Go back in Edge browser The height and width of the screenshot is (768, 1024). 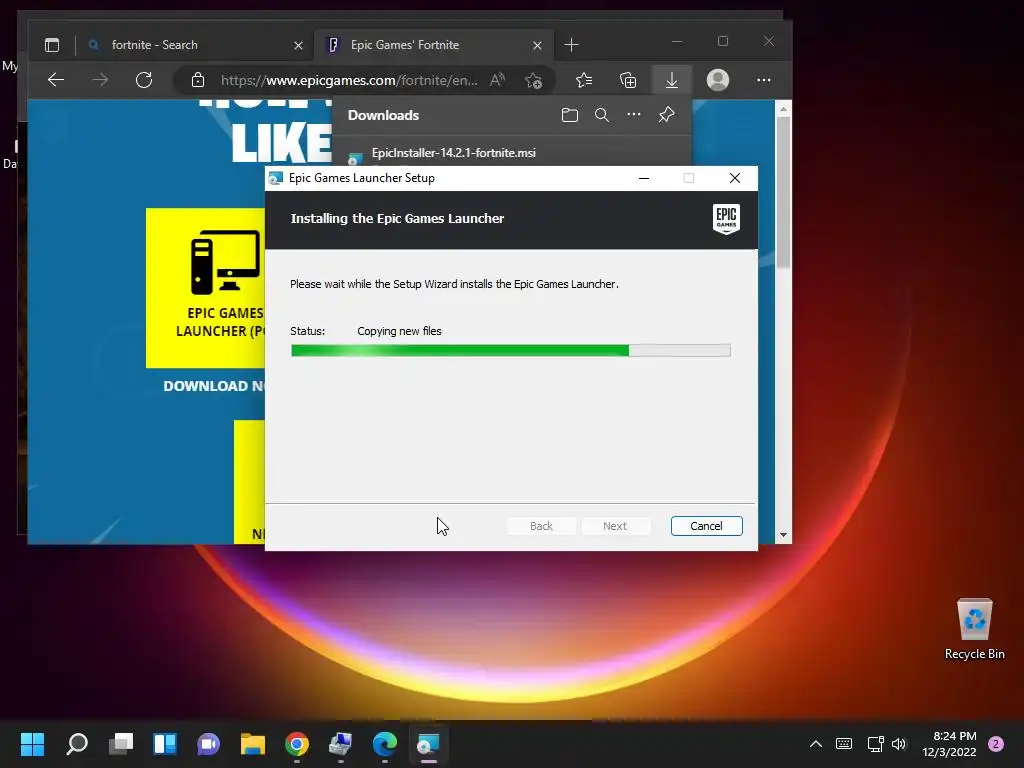click(x=56, y=80)
